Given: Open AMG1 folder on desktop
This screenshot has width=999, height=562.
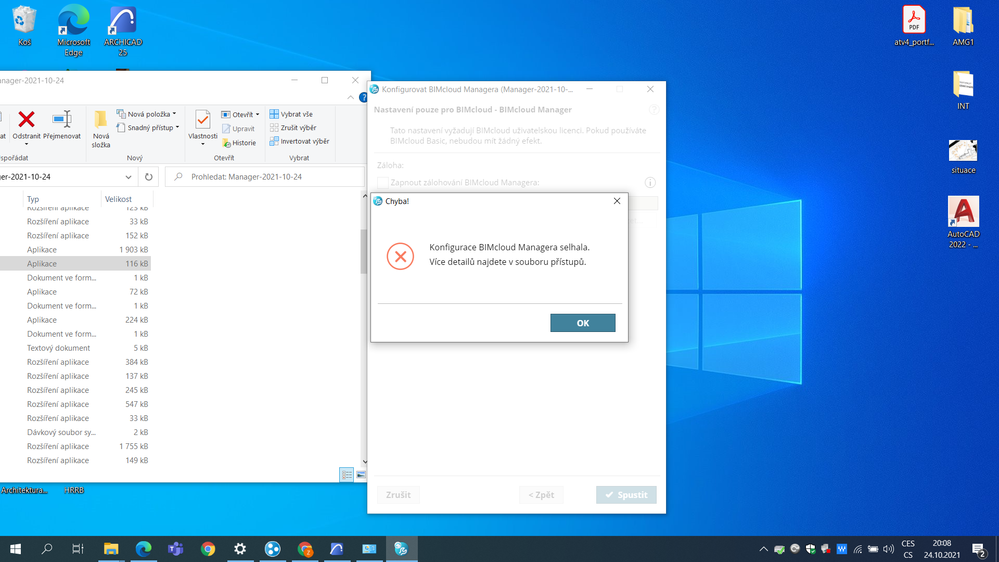Looking at the screenshot, I should [x=963, y=25].
